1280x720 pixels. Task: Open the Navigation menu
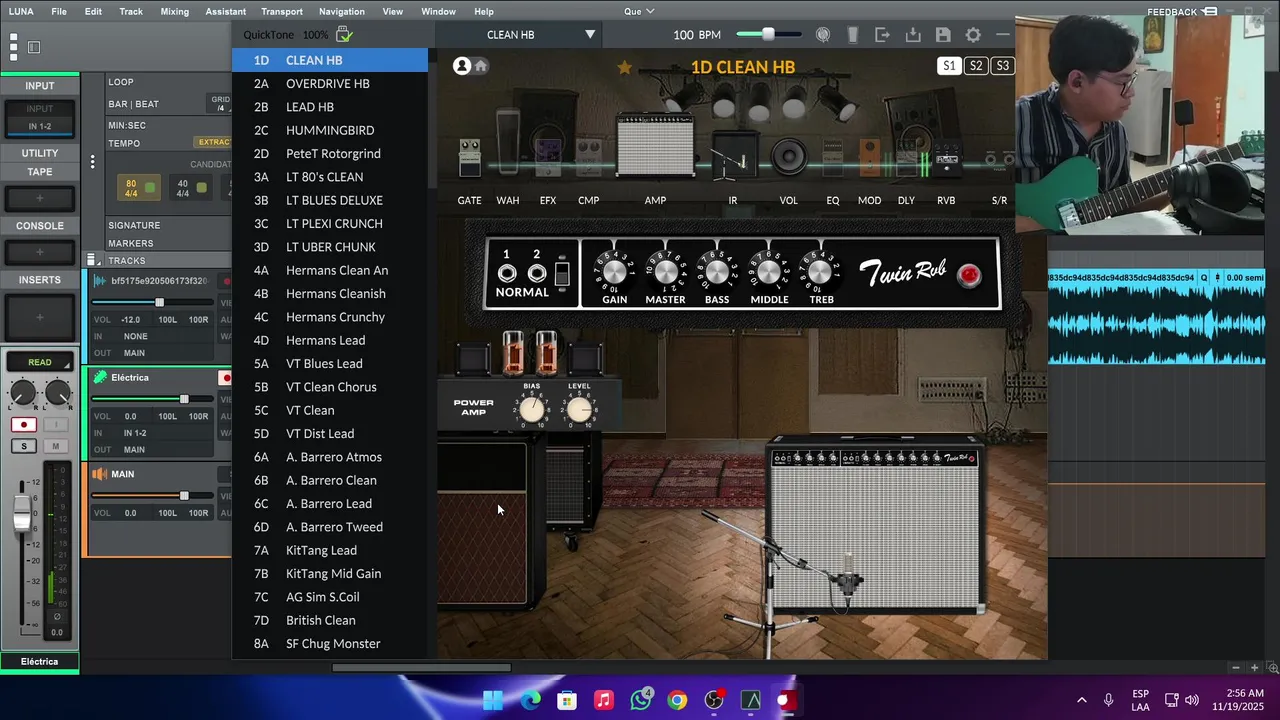coord(342,11)
